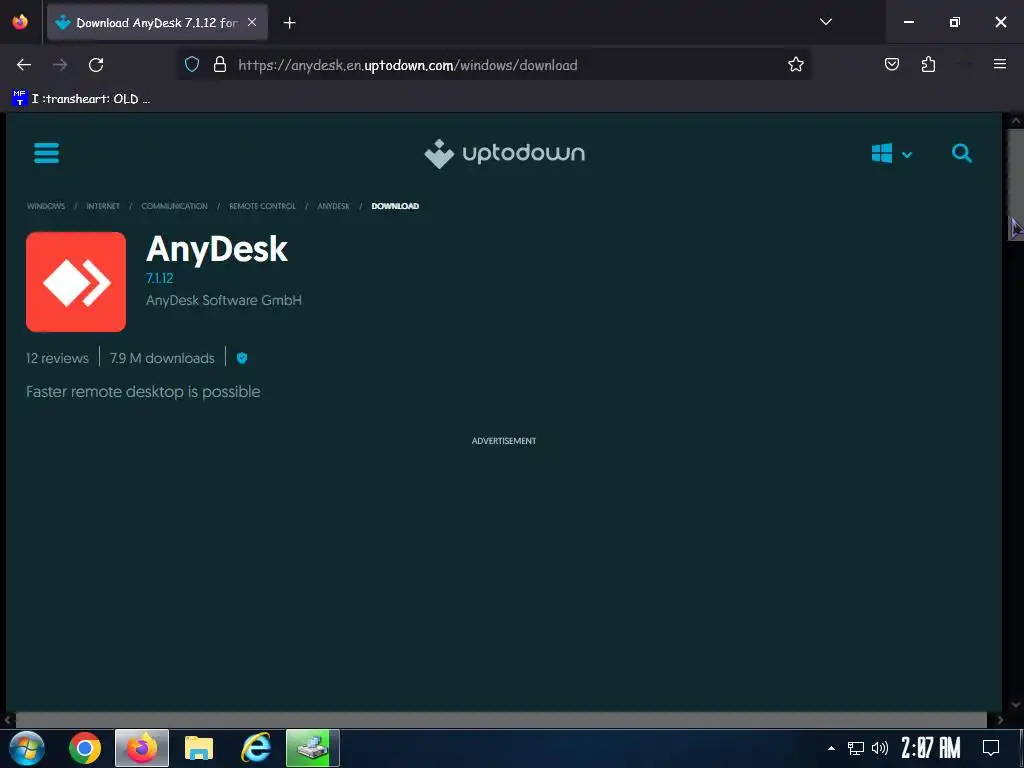
Task: Open the notification center icon
Action: [991, 748]
